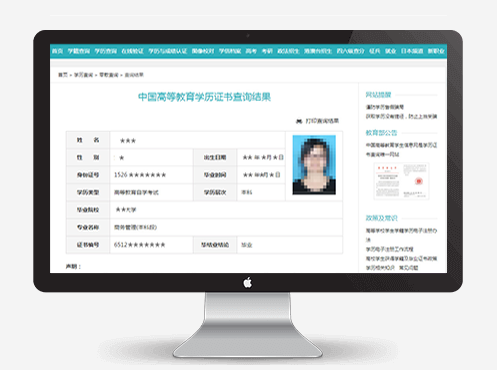The height and width of the screenshot is (370, 497).
Task: Open the 网站提醒 sidebar heading
Action: (x=378, y=95)
